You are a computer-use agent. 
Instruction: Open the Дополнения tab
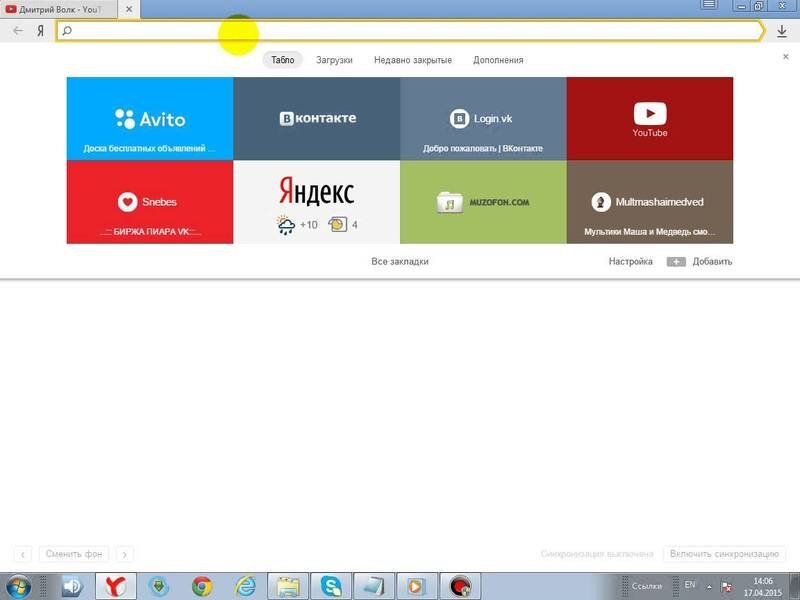click(498, 60)
